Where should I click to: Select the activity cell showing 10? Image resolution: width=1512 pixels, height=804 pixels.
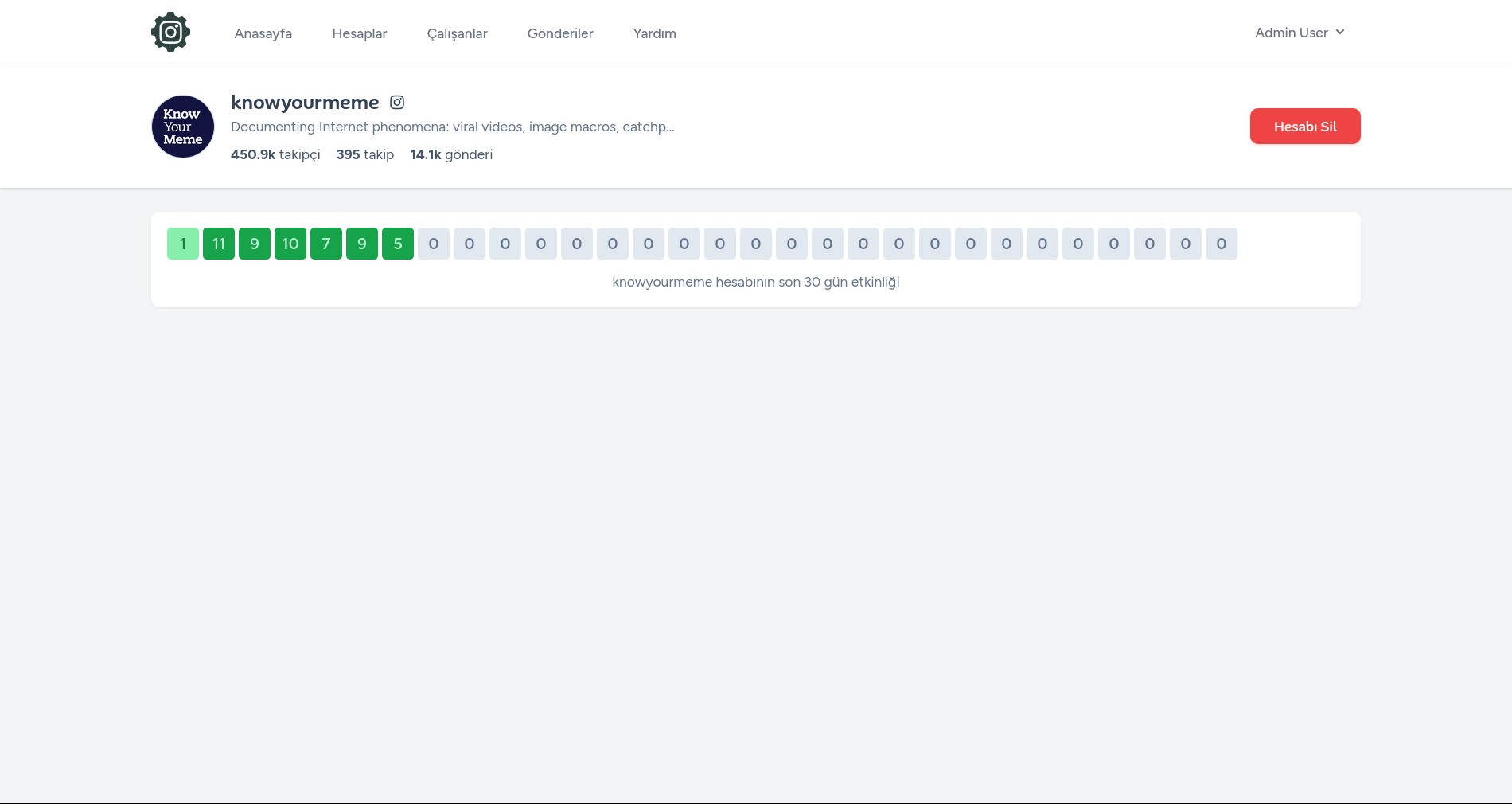coord(290,244)
